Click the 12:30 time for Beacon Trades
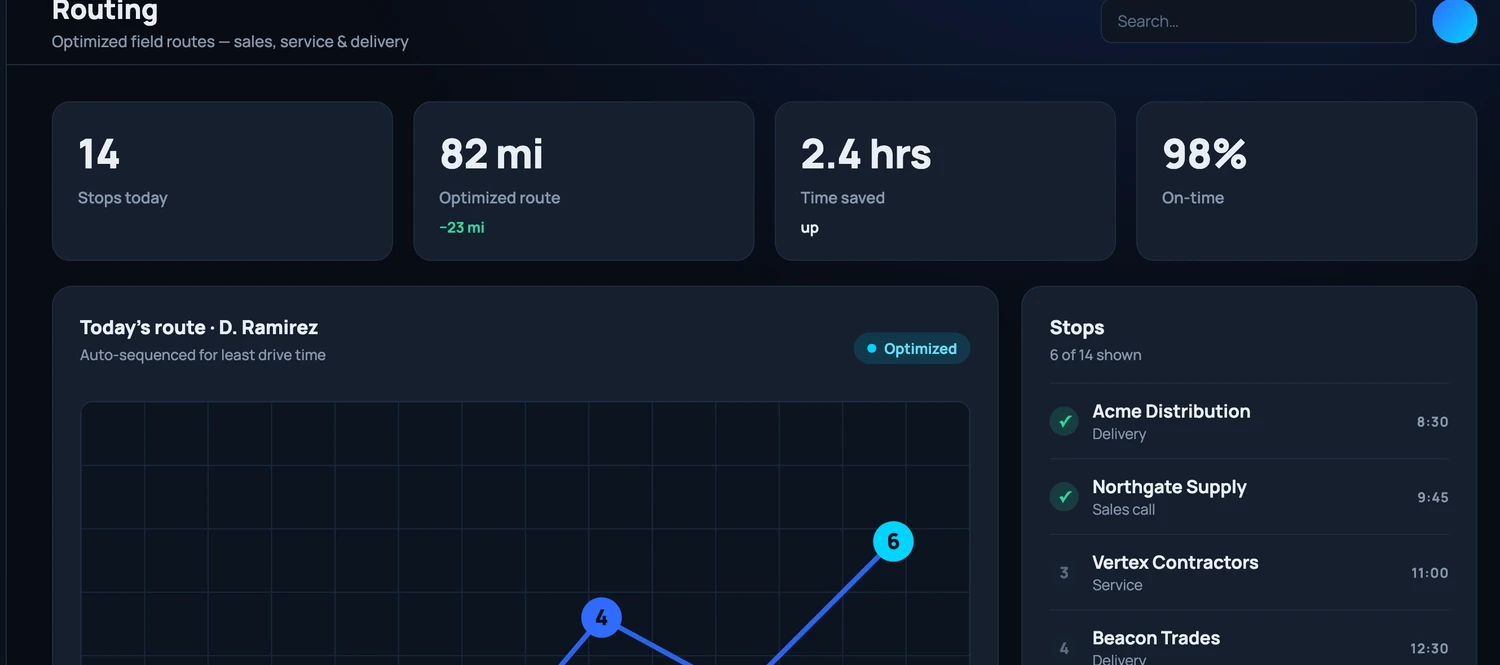Screen dimensions: 1500x665 (x=1429, y=649)
